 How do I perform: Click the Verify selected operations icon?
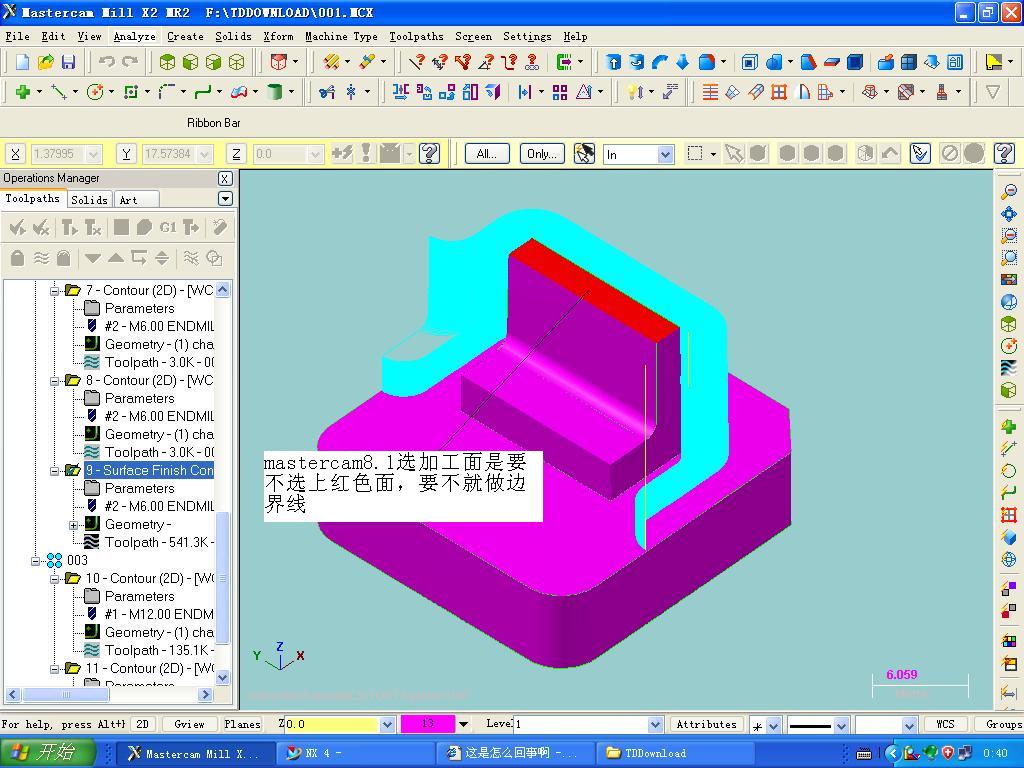point(144,227)
